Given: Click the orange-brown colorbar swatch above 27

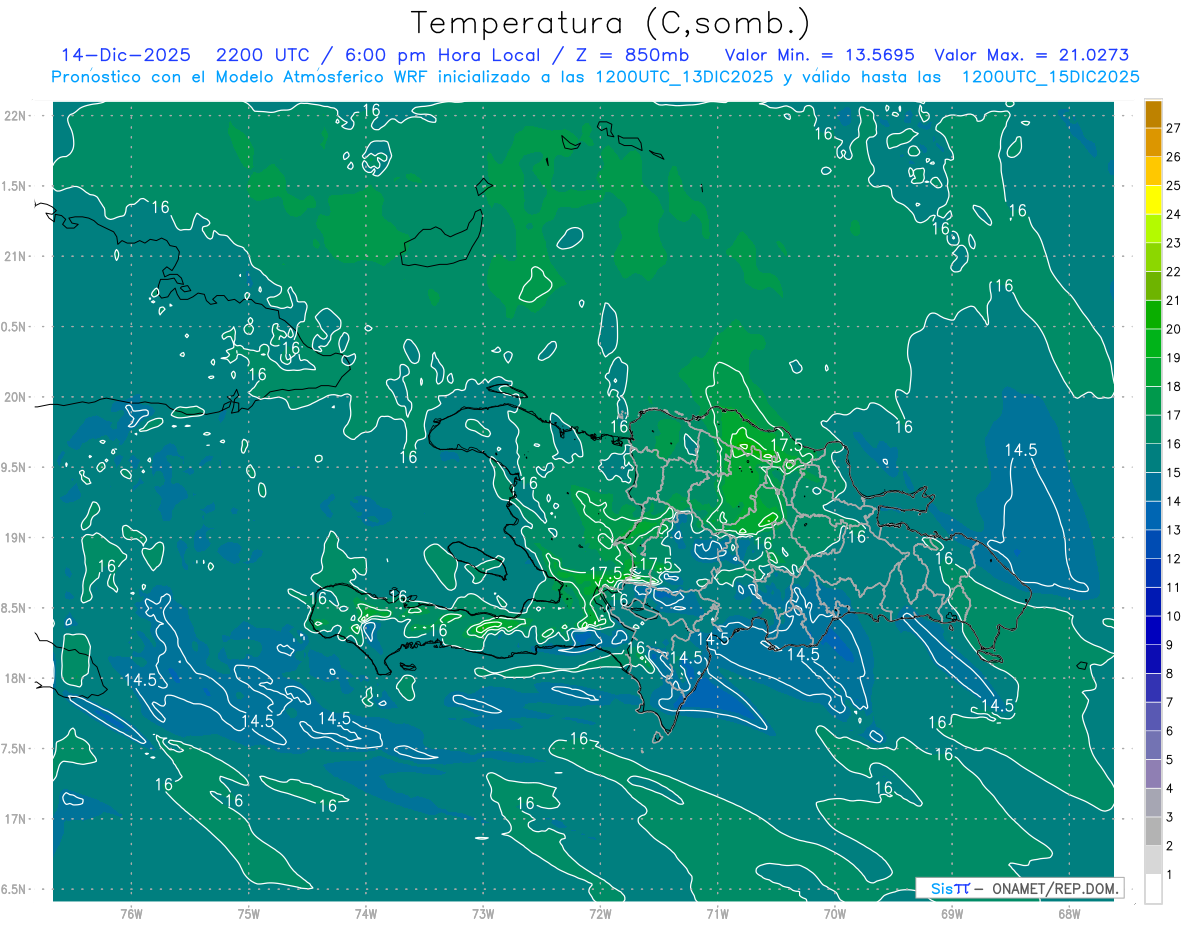Looking at the screenshot, I should click(x=1153, y=115).
